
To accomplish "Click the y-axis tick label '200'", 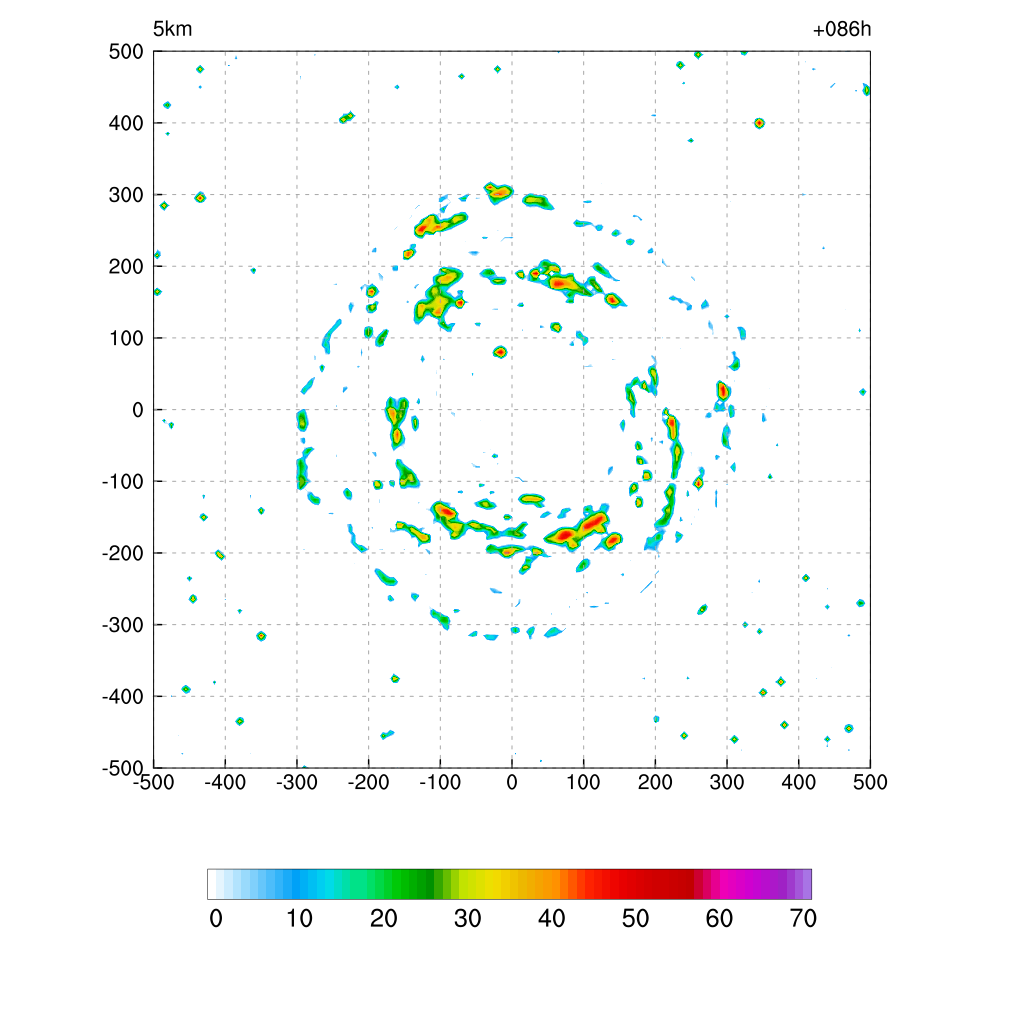I will click(x=126, y=266).
